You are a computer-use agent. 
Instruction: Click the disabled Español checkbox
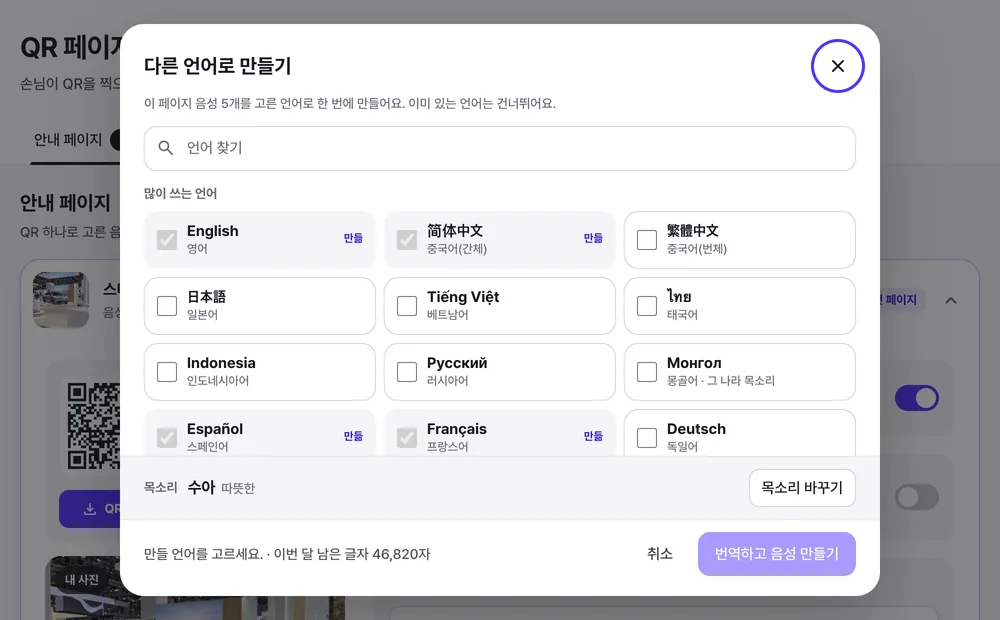(x=167, y=438)
